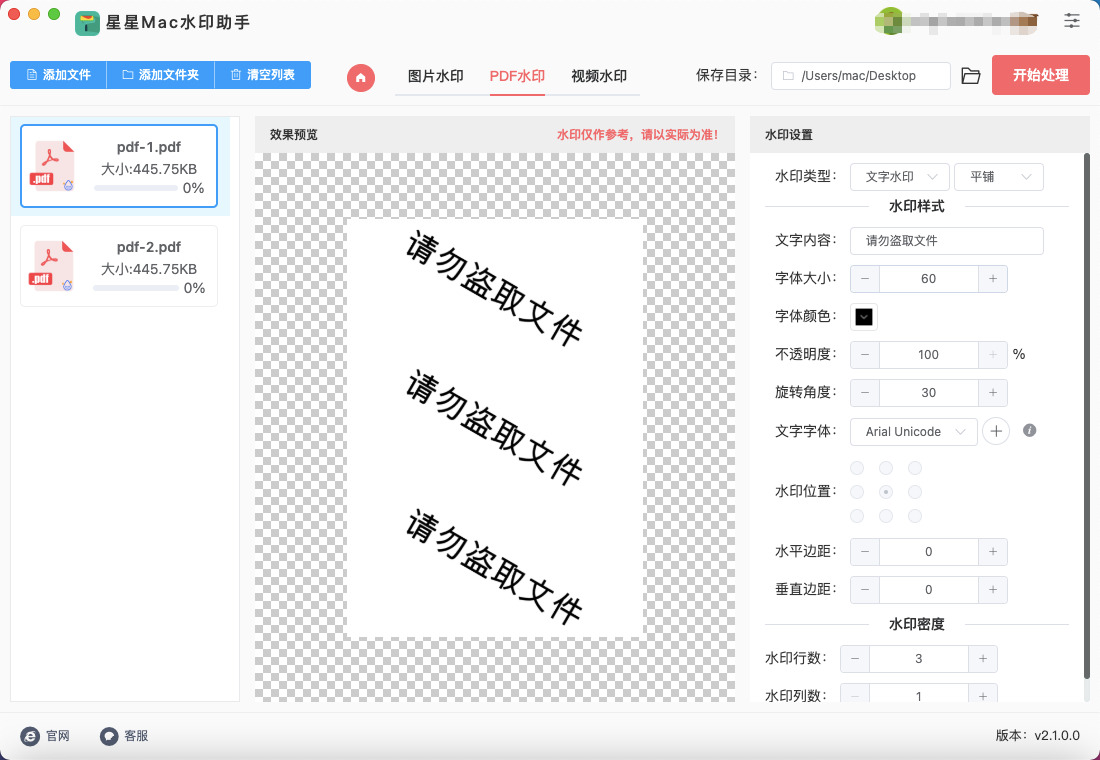Click the 开始处理 start button
This screenshot has height=760, width=1100.
(x=1040, y=75)
